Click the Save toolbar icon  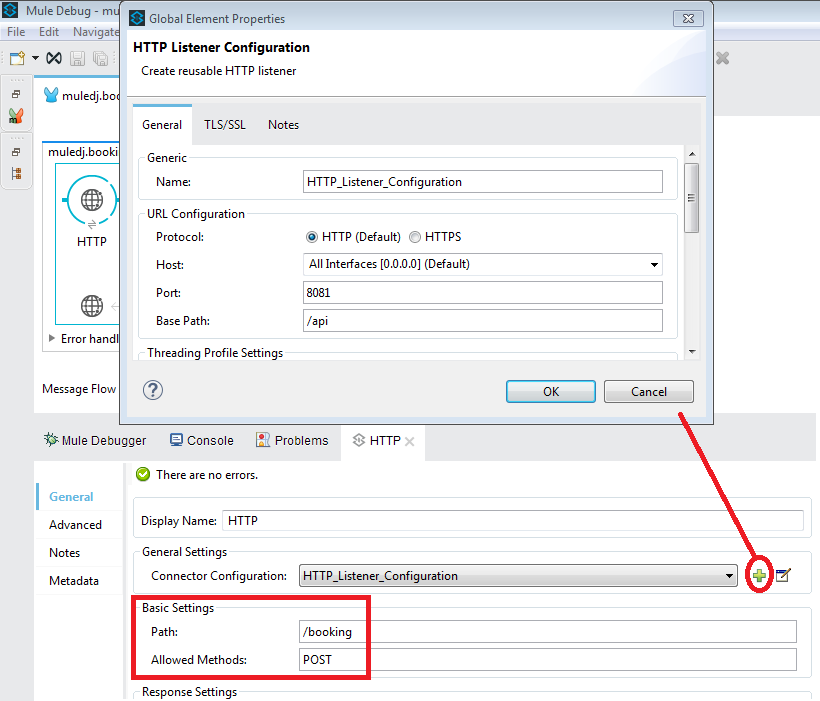[x=75, y=57]
